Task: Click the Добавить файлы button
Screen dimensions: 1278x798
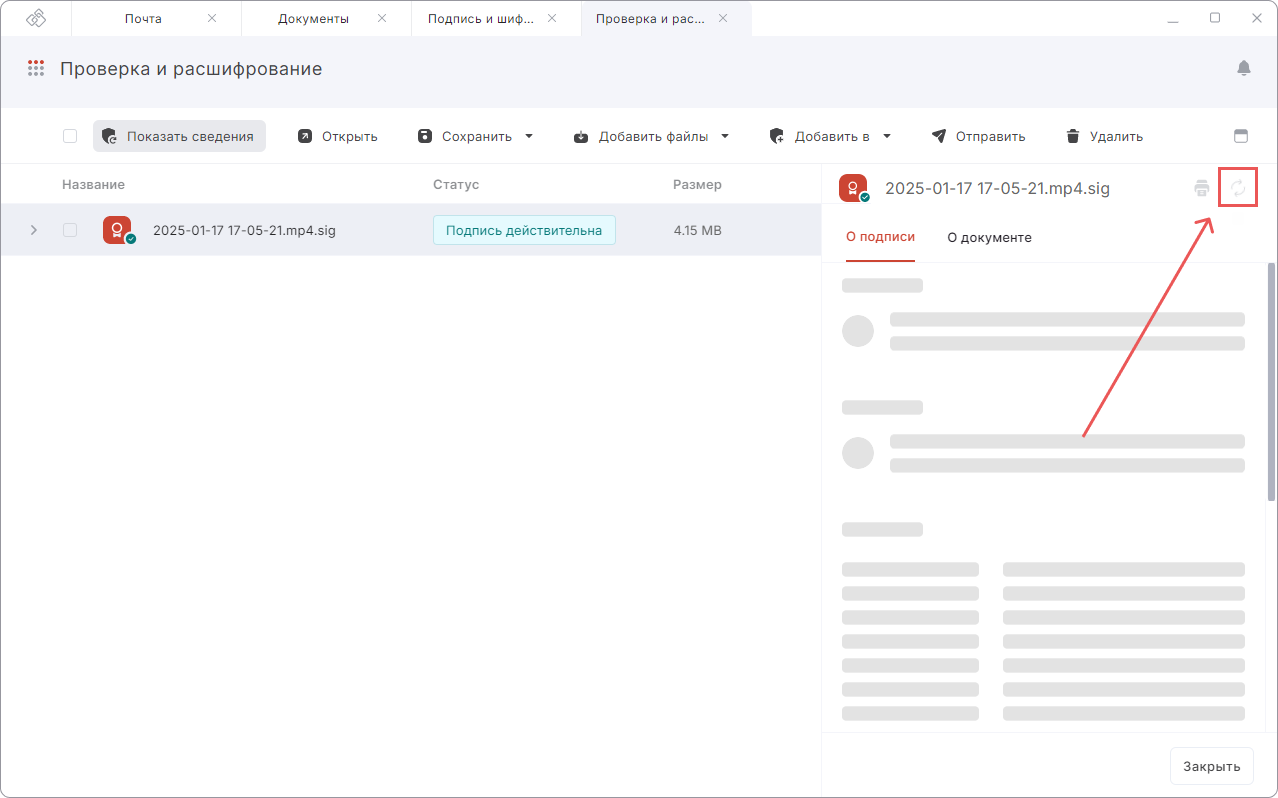Action: (x=641, y=136)
